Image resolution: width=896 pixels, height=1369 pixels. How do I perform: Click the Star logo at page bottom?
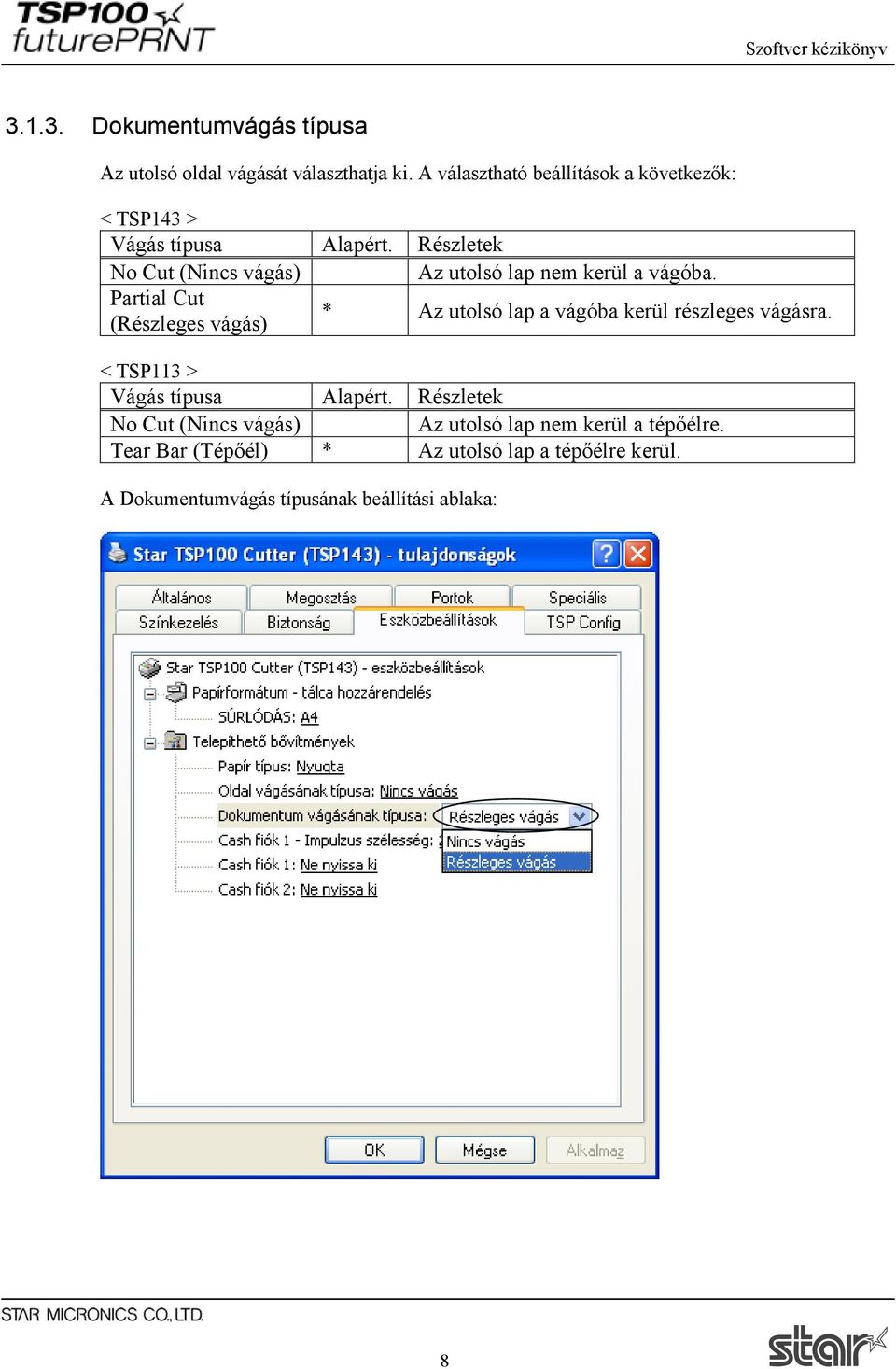point(827,1345)
